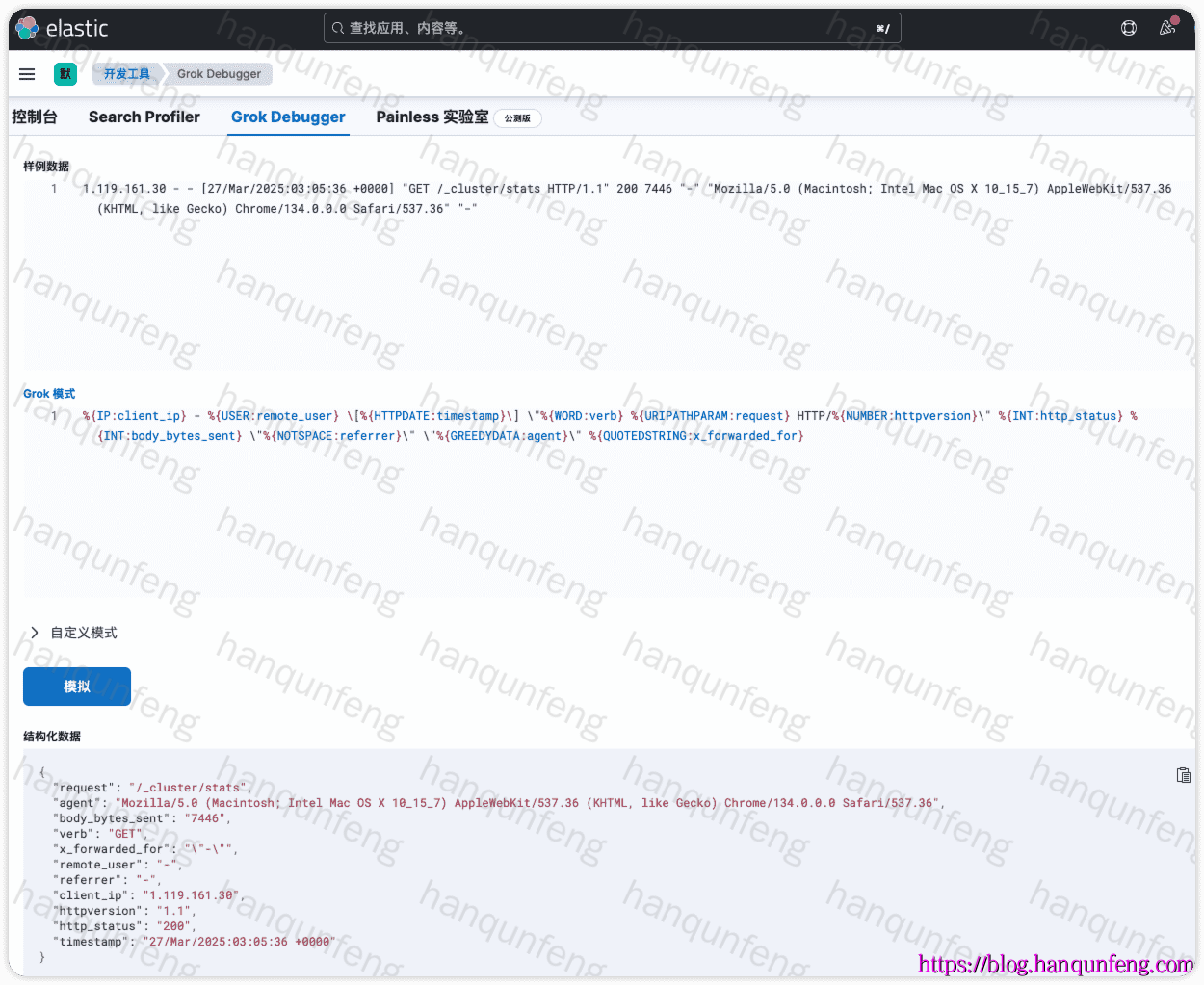Click the Elastic logo
The height and width of the screenshot is (985, 1204).
62,28
